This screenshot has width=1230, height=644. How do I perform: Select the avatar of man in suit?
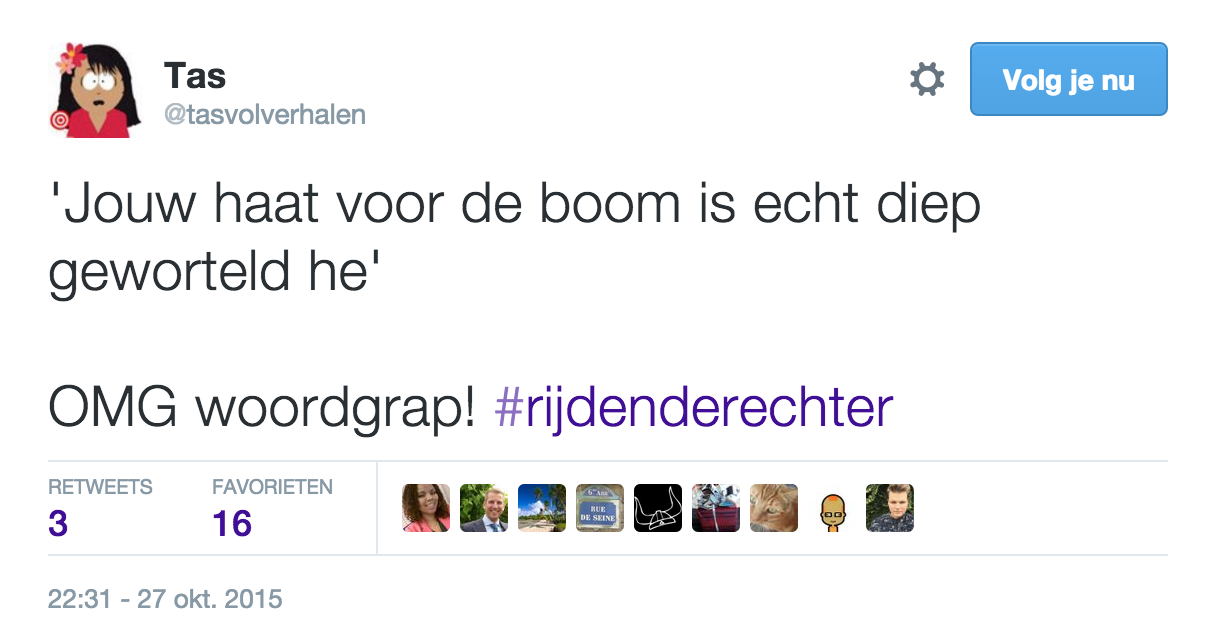[x=484, y=508]
